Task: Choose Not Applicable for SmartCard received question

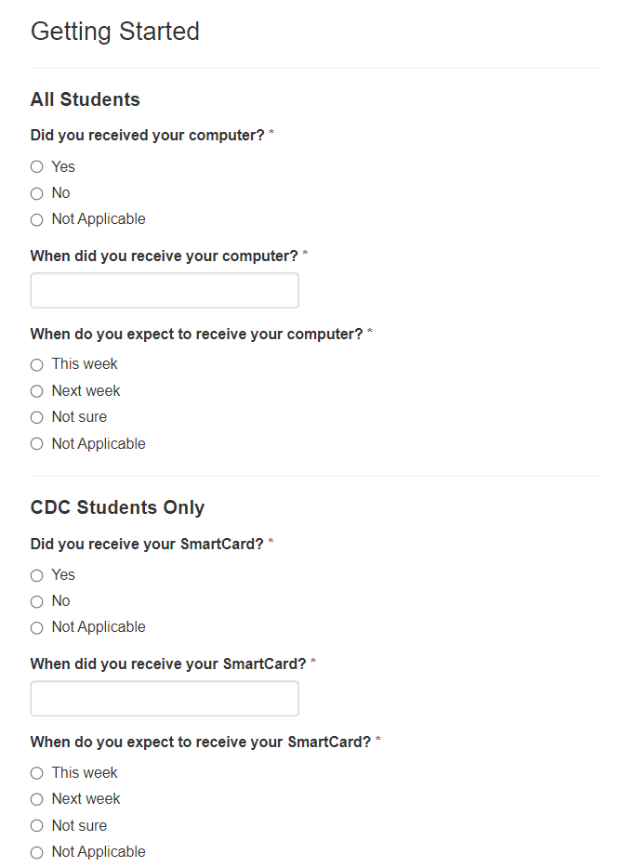Action: point(37,628)
